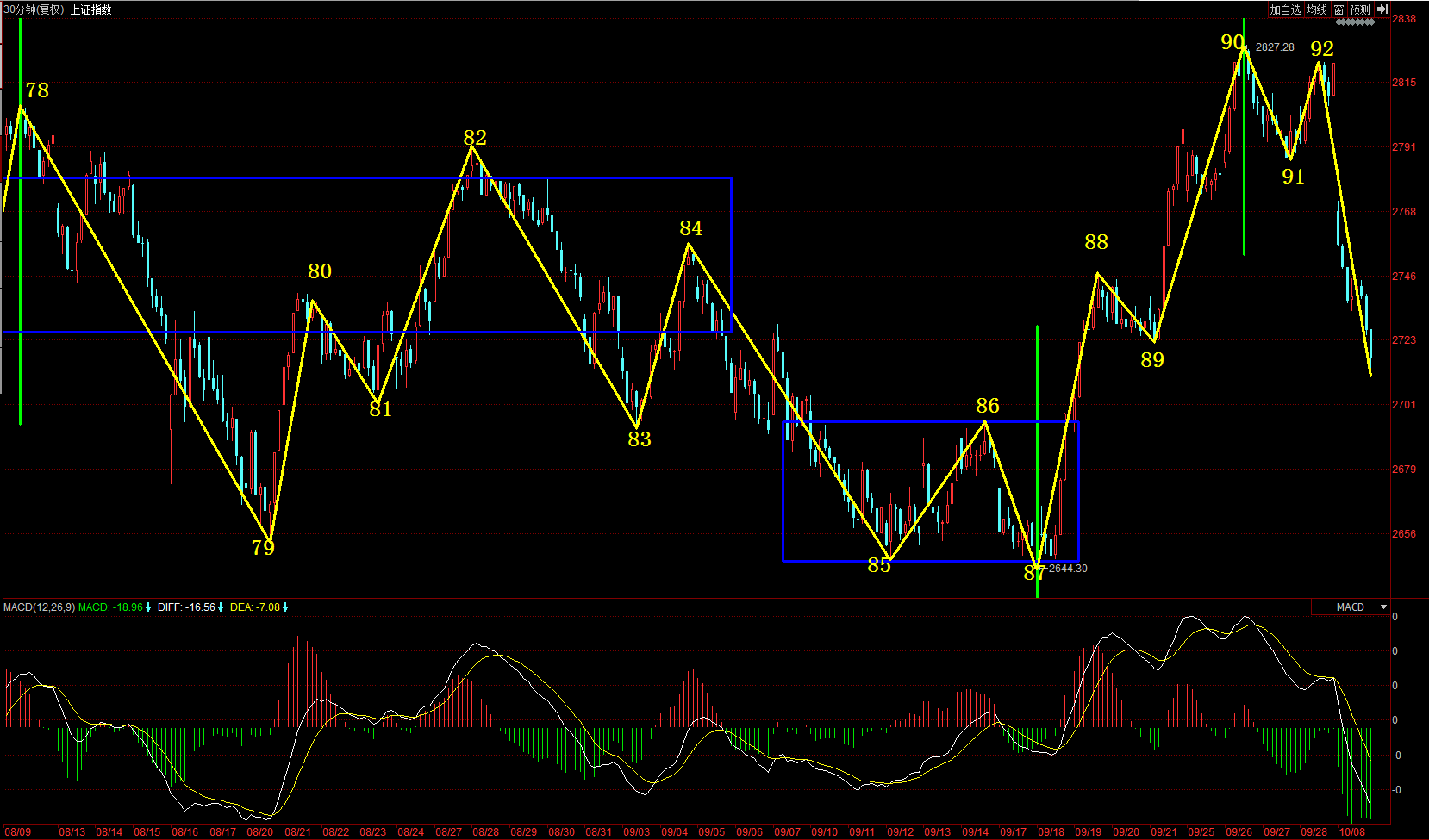Click the 加自选 add-to-watchlist button
Image resolution: width=1429 pixels, height=840 pixels.
tap(1285, 9)
